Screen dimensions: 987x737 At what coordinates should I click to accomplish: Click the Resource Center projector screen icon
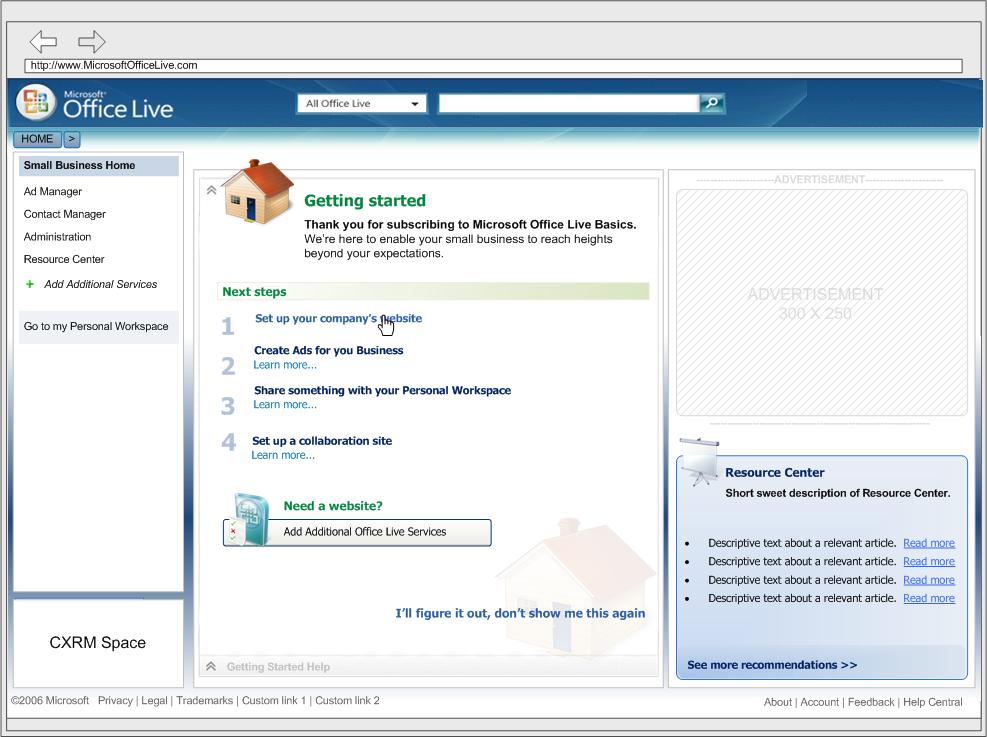[699, 462]
